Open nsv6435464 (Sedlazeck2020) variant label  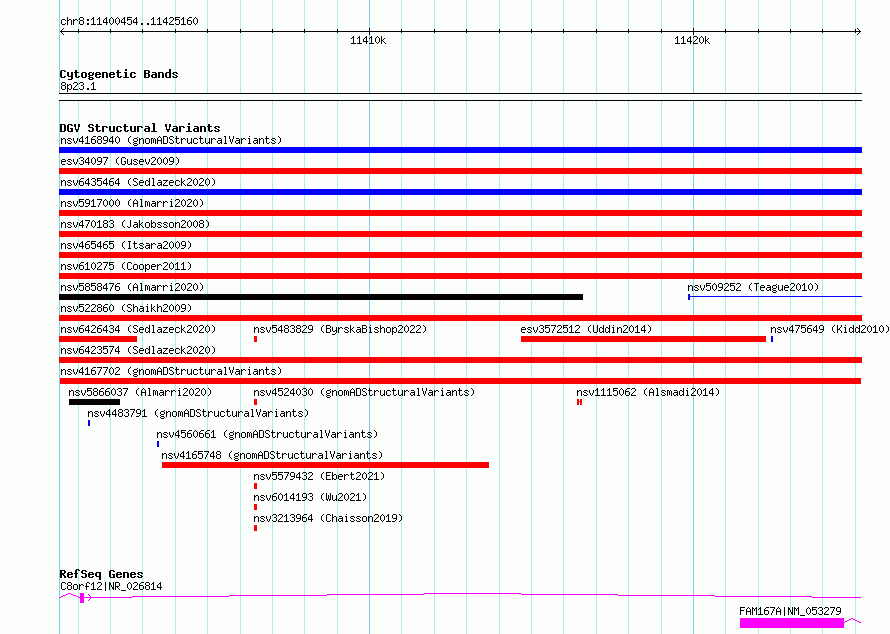pos(138,182)
